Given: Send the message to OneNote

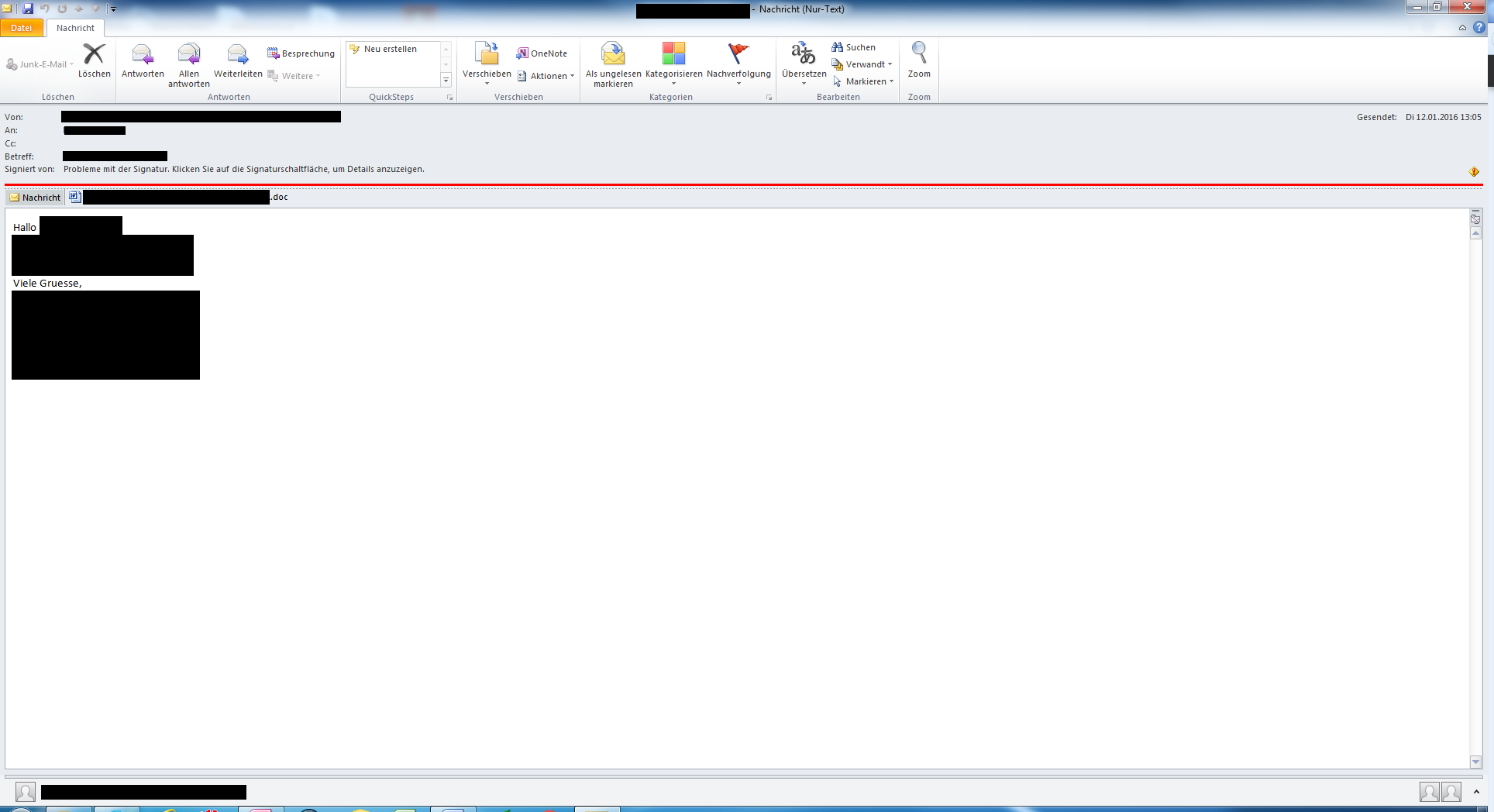Looking at the screenshot, I should coord(542,53).
